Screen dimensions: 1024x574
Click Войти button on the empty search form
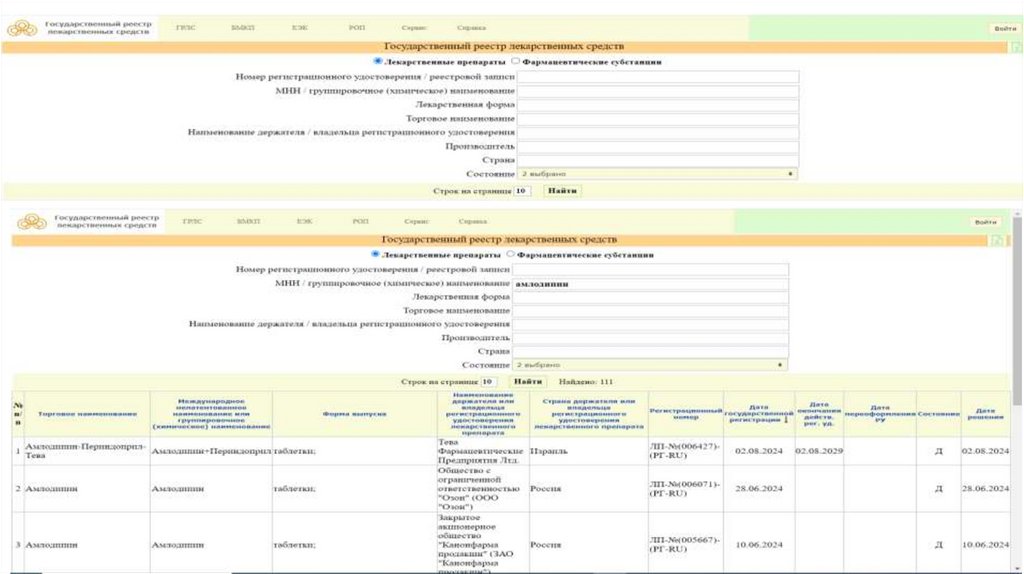1005,29
